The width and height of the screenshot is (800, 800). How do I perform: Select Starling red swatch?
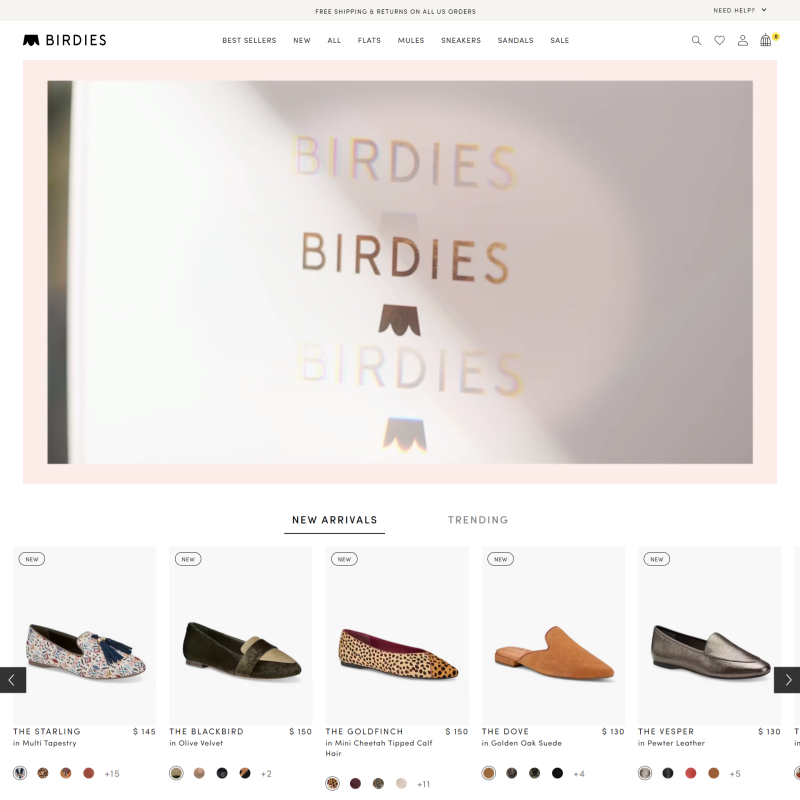89,773
